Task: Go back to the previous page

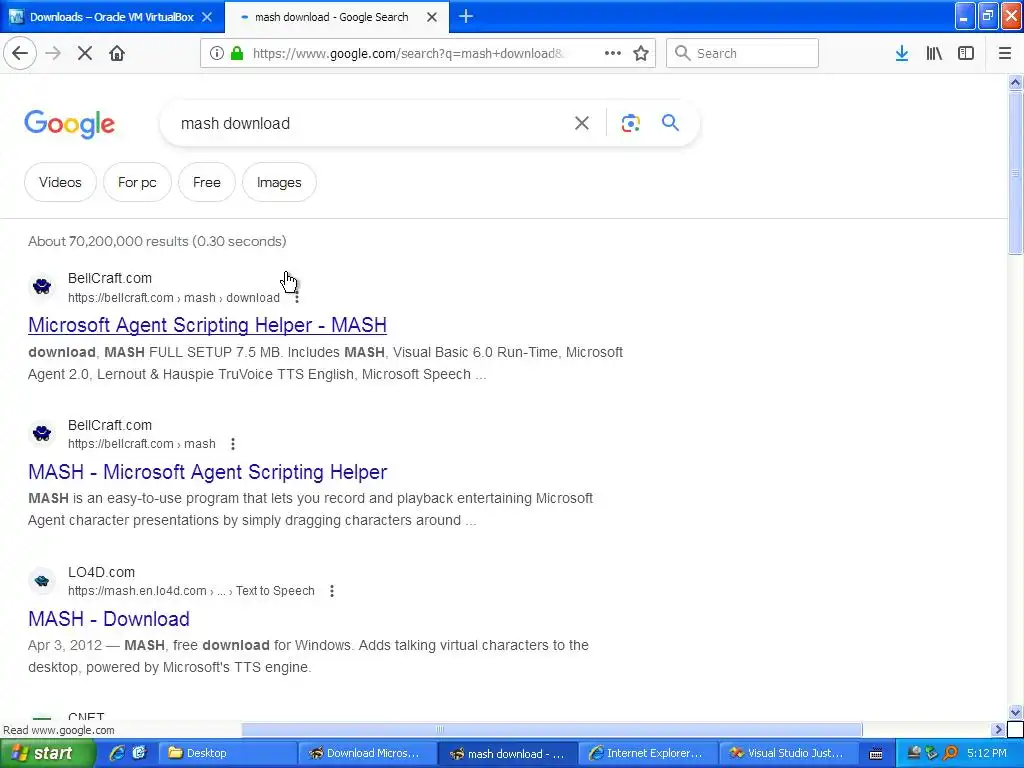Action: click(20, 54)
